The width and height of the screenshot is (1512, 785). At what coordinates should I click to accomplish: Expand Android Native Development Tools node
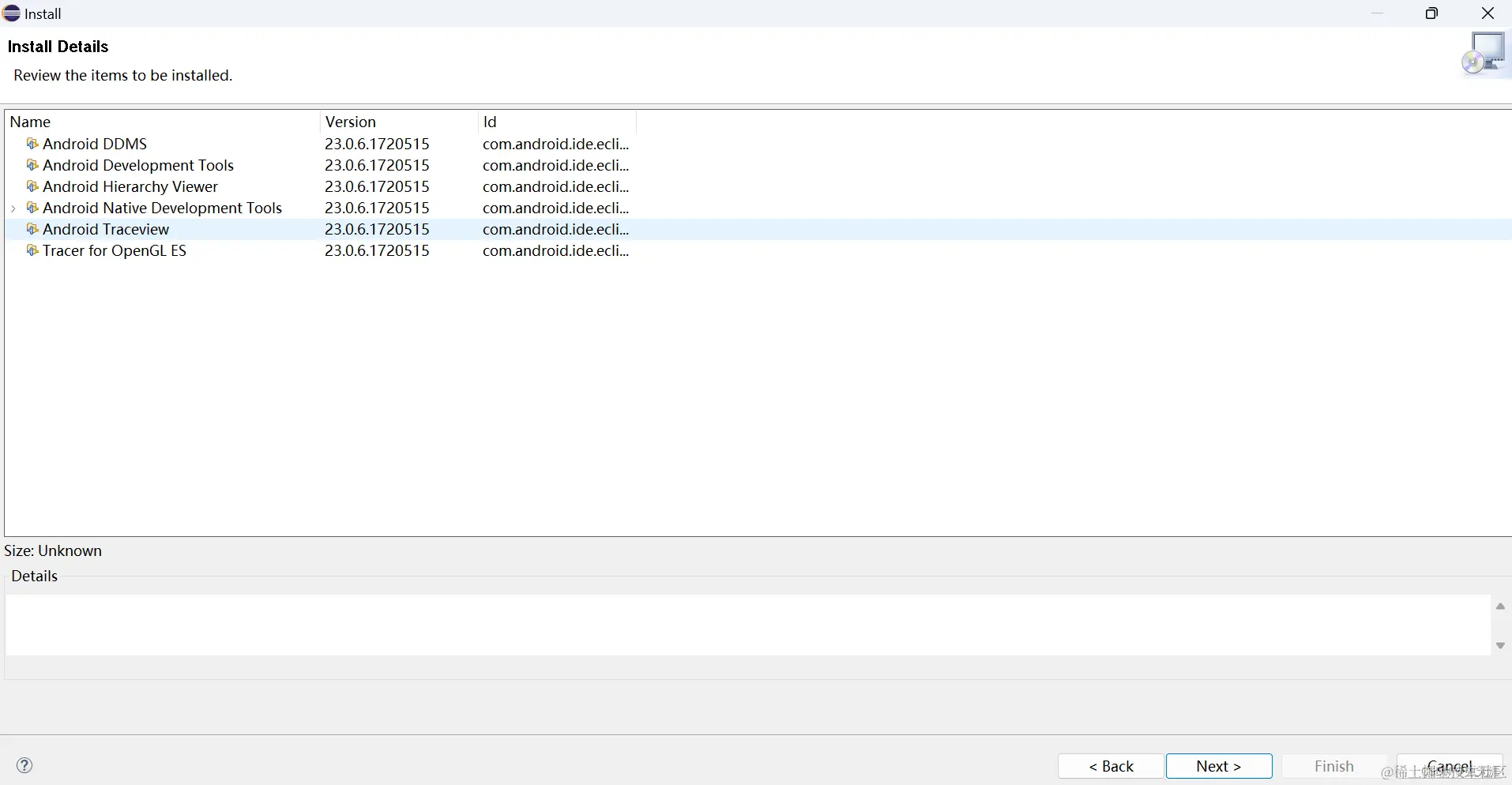pyautogui.click(x=14, y=208)
